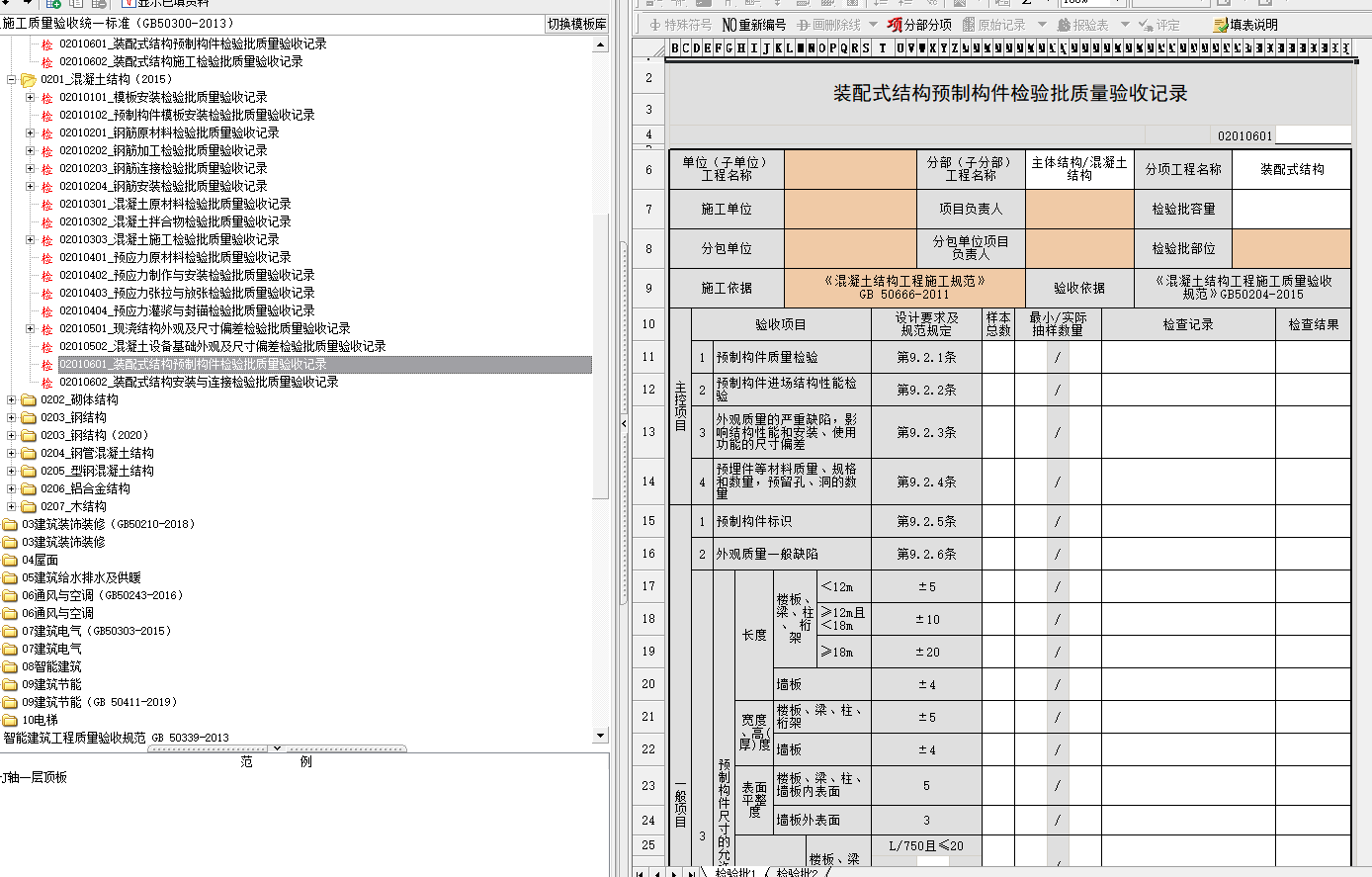The image size is (1372, 877).
Task: Click the 检验批容量 white input cell
Action: click(1291, 209)
